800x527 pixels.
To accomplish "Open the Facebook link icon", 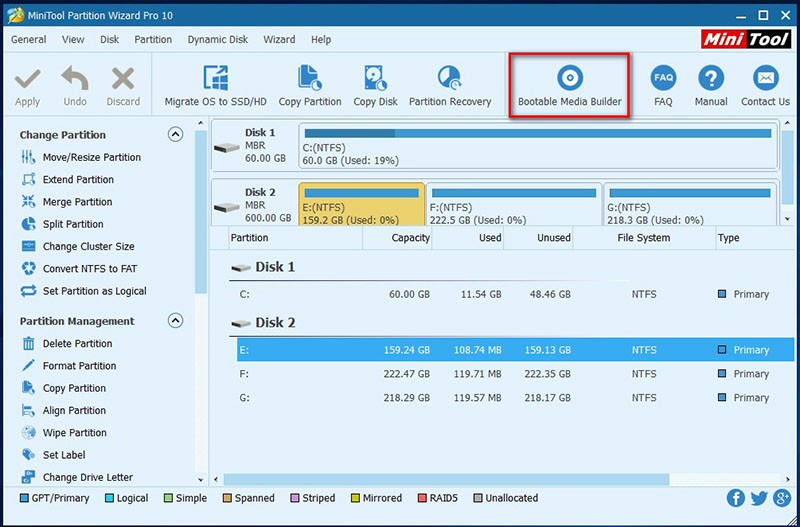I will coord(735,498).
